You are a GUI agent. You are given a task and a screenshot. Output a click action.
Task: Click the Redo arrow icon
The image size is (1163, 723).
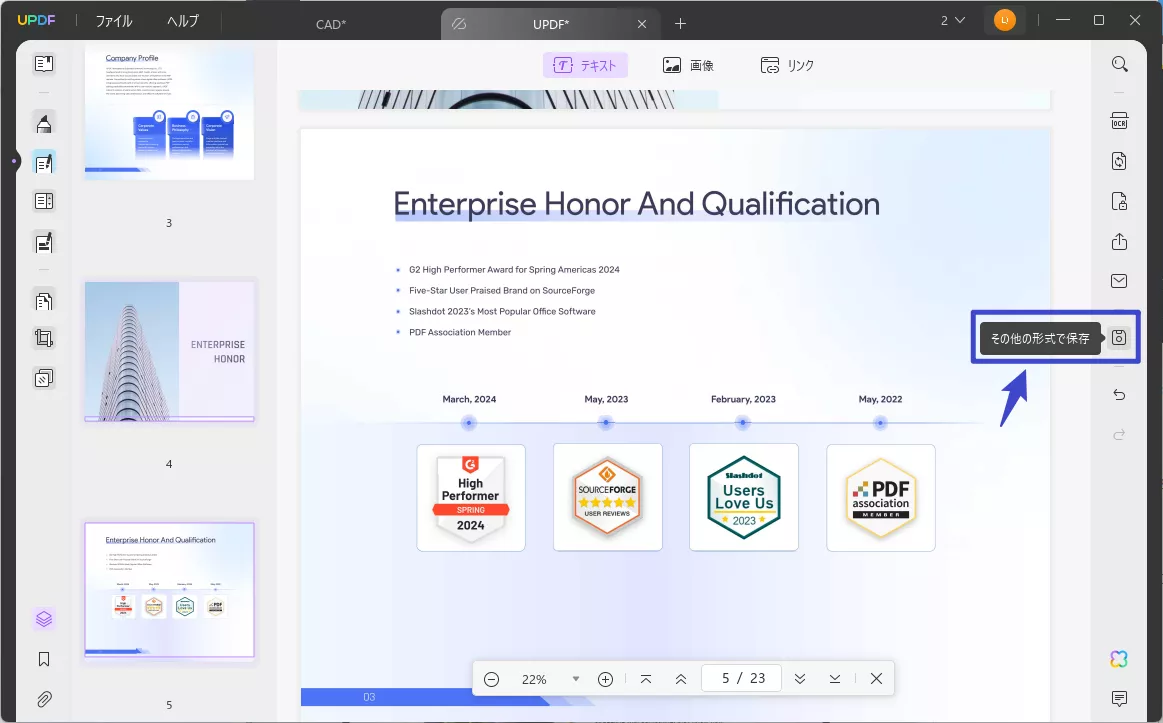[x=1119, y=435]
